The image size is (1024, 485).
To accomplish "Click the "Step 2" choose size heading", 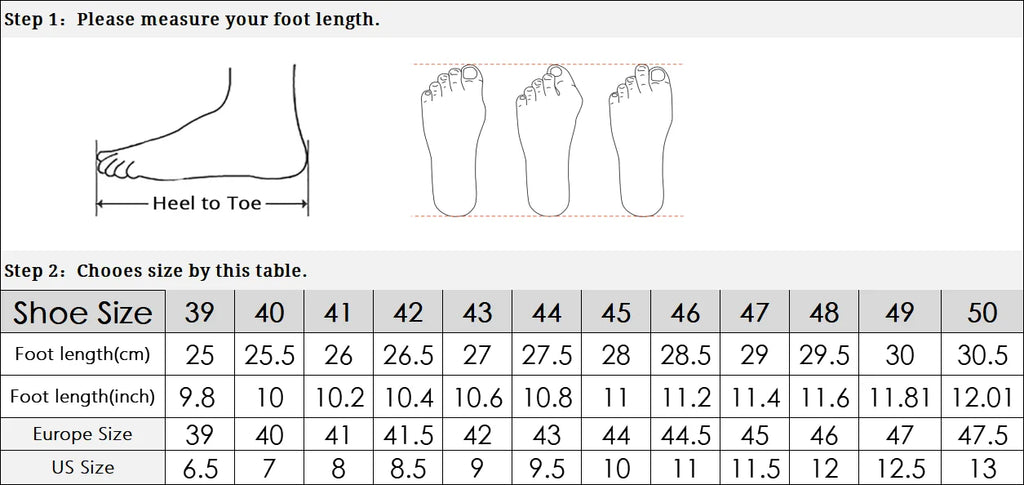I will 156,271.
